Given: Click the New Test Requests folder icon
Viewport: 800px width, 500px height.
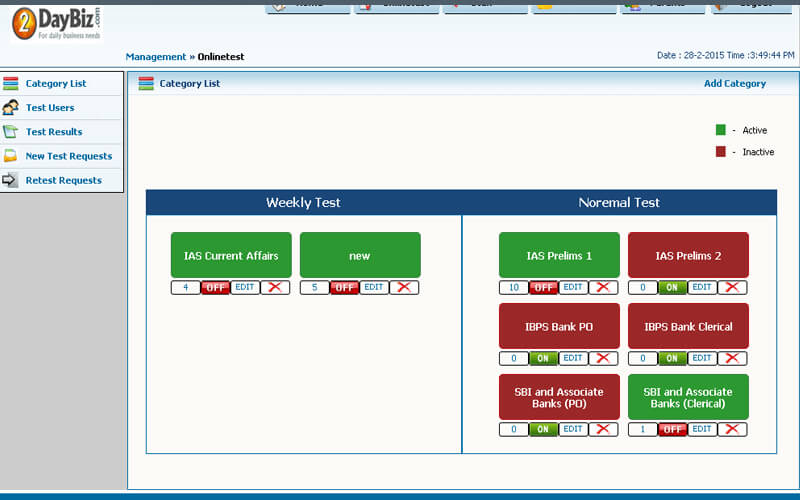Looking at the screenshot, I should click(x=11, y=156).
